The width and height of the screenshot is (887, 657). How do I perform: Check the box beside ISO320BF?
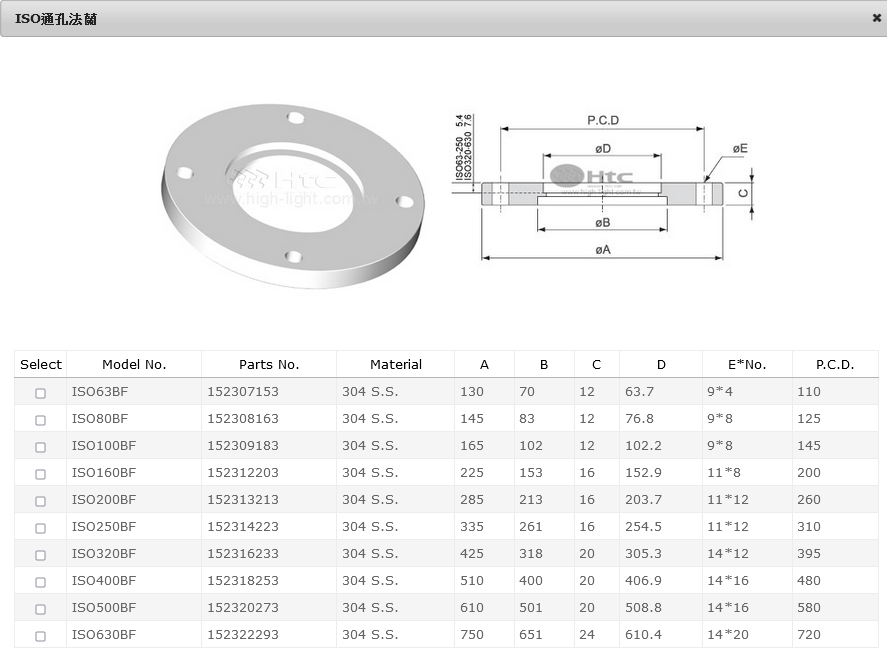41,555
